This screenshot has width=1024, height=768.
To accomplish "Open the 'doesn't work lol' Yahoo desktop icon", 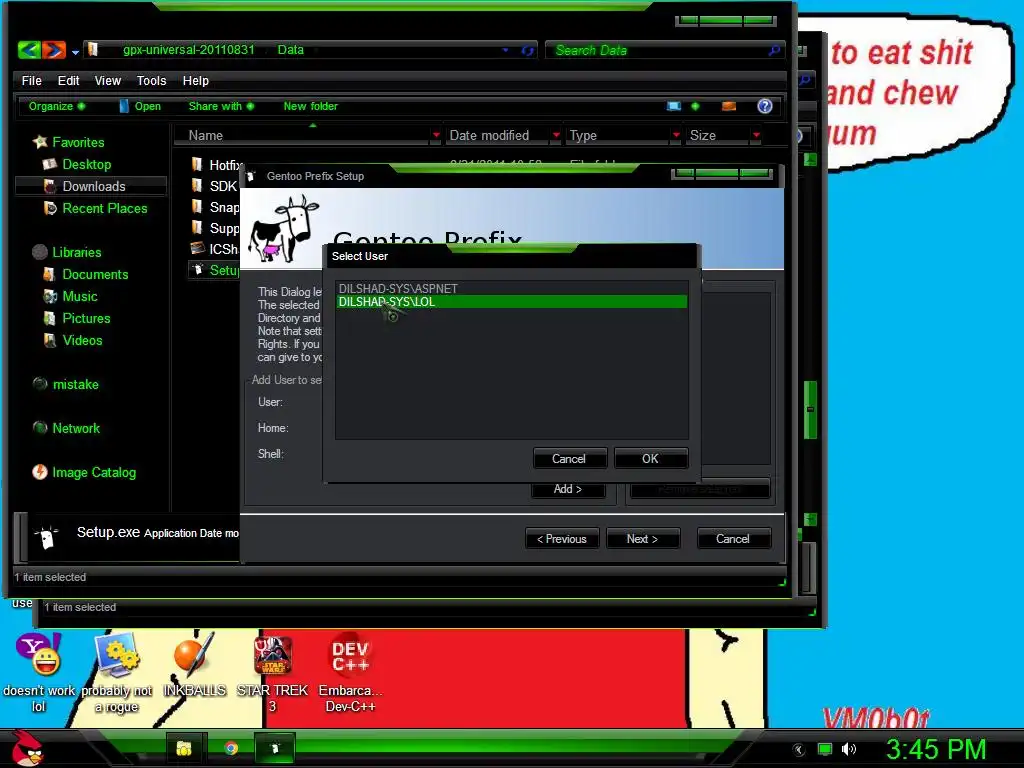I will coord(39,673).
